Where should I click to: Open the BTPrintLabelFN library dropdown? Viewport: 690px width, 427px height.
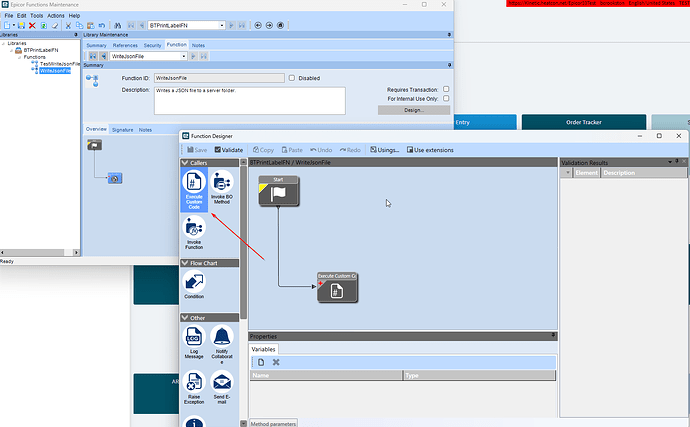coord(222,26)
